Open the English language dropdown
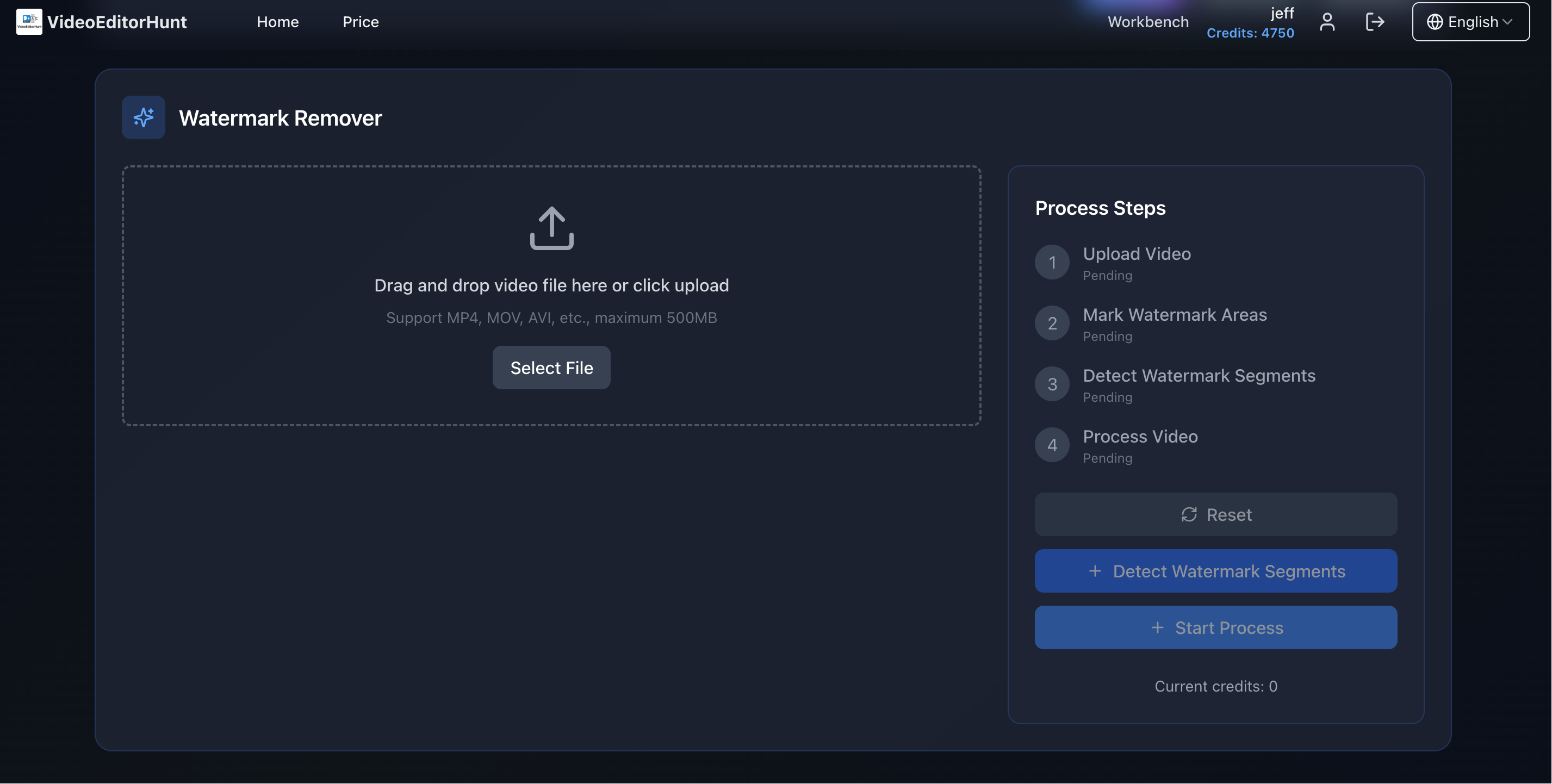Viewport: 1552px width, 784px height. [x=1470, y=22]
